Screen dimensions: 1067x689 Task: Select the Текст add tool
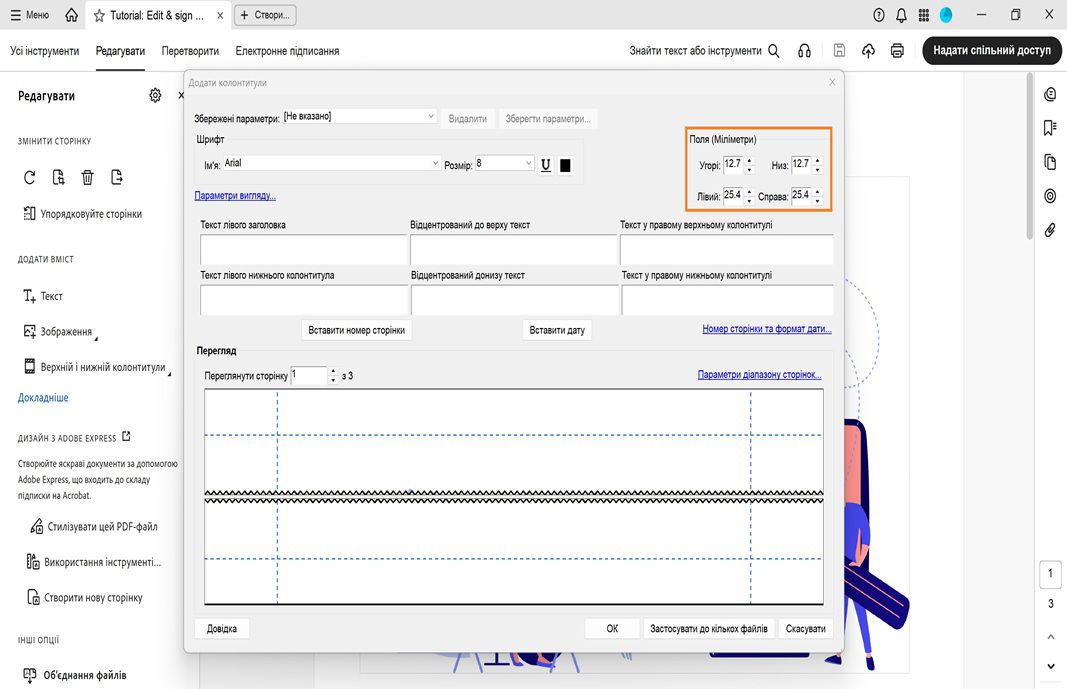(43, 297)
